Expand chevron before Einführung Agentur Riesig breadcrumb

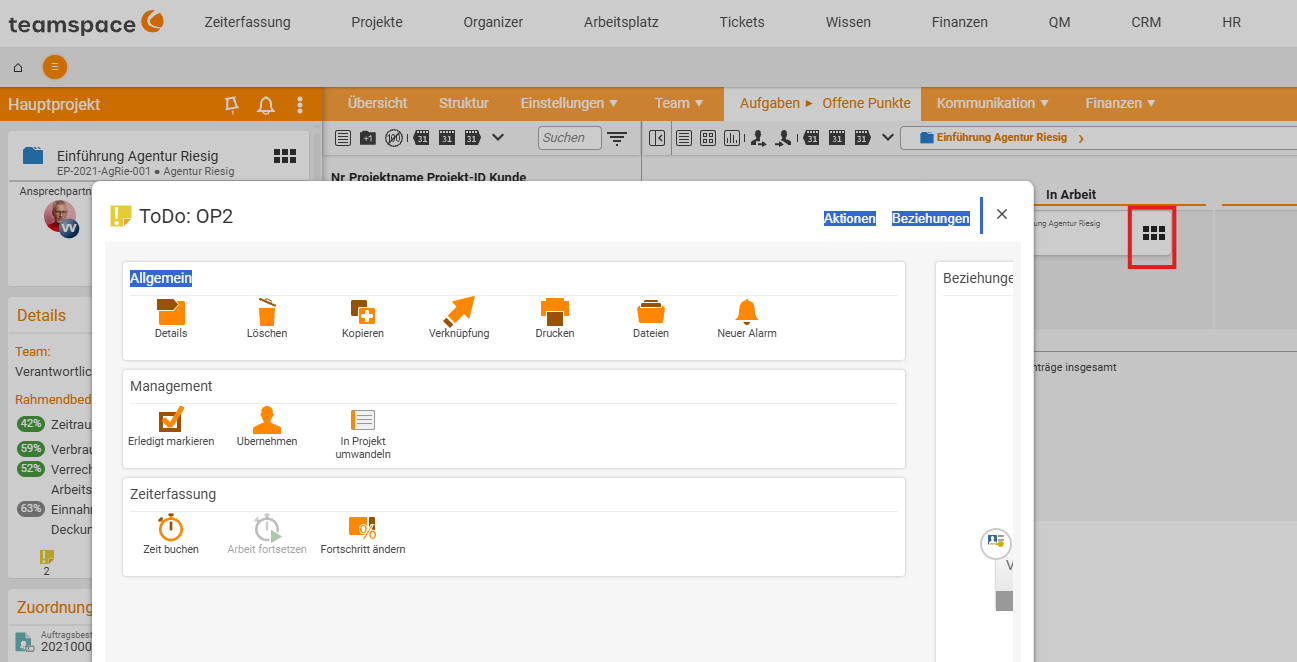click(x=888, y=138)
